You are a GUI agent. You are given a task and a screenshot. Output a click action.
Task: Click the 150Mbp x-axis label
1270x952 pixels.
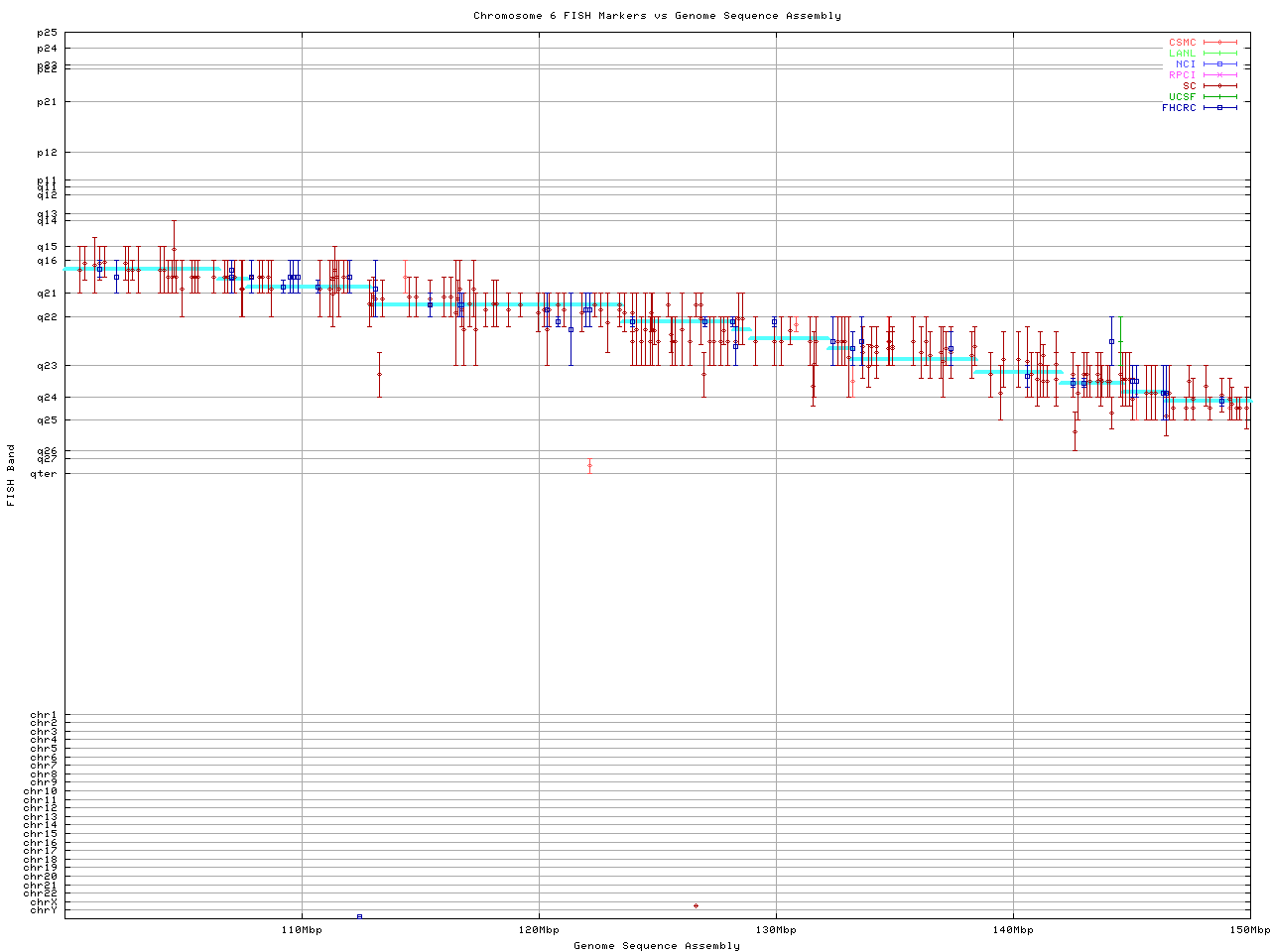click(x=1249, y=930)
